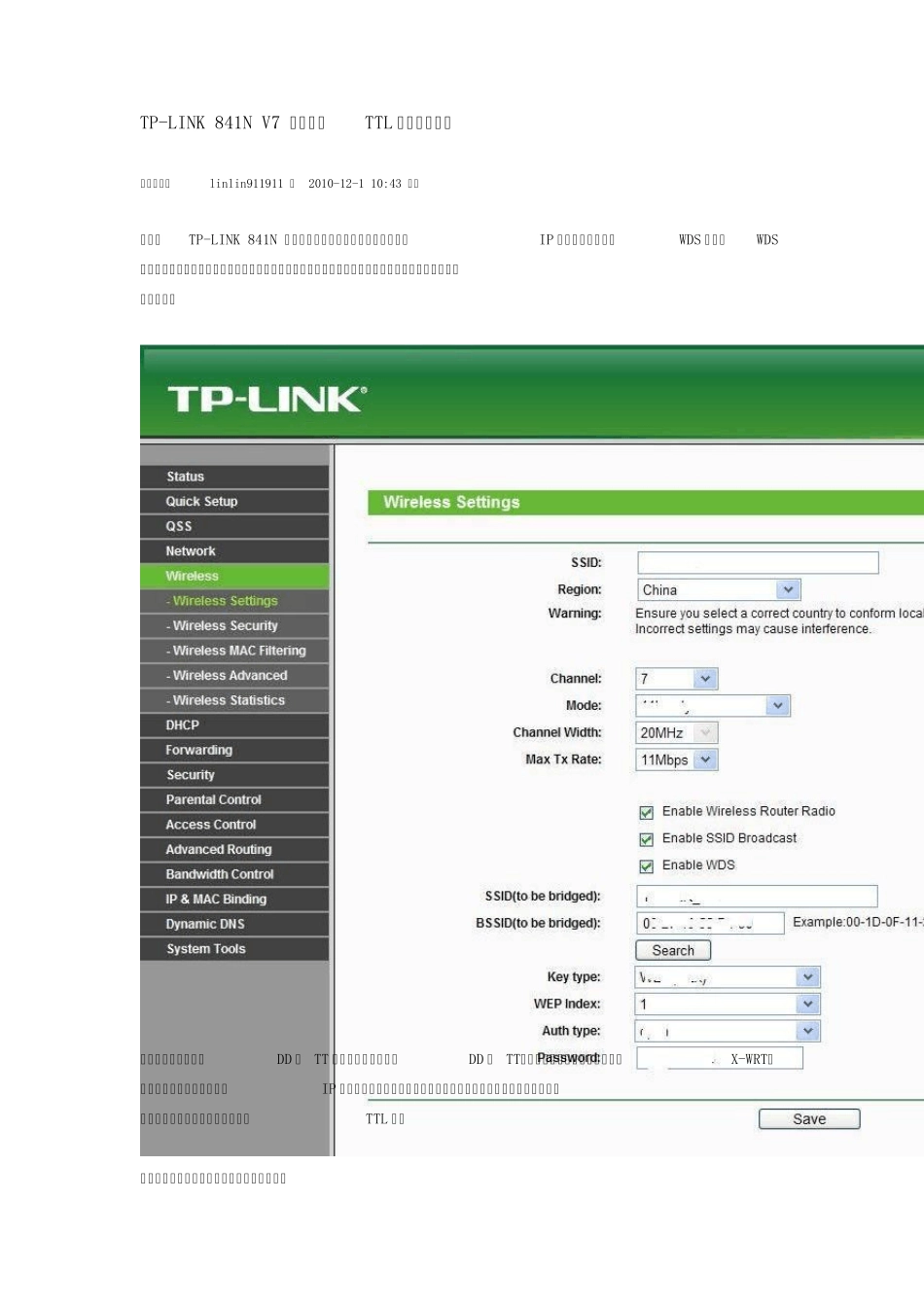Image resolution: width=924 pixels, height=1307 pixels.
Task: Open the WEP Index dropdown
Action: [729, 1005]
